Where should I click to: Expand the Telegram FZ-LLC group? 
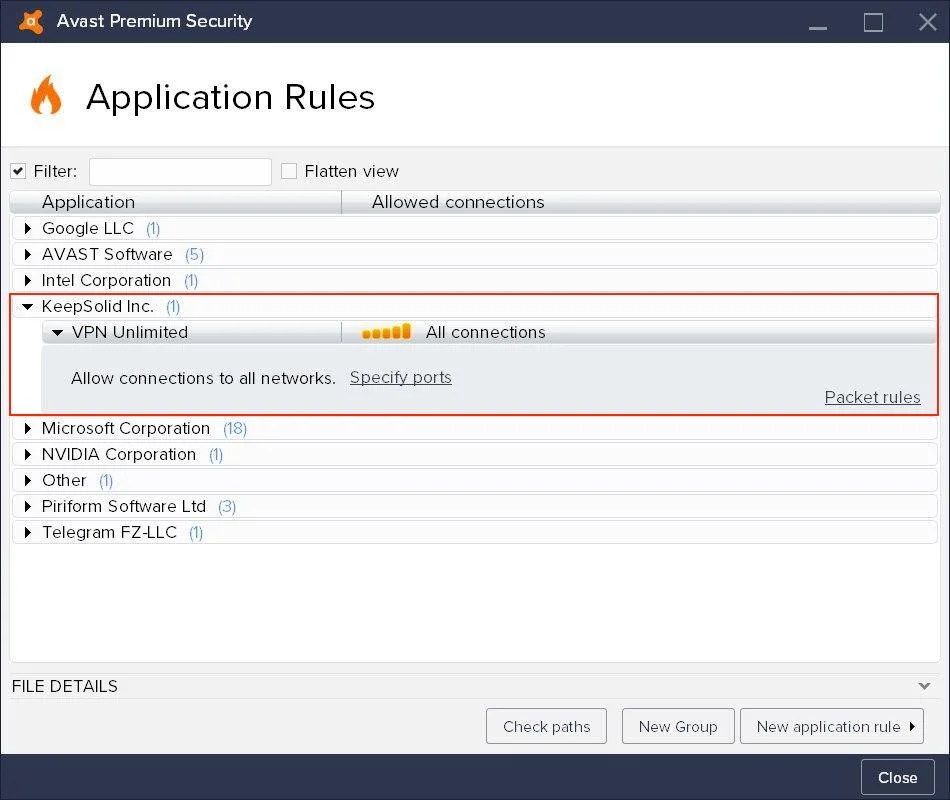pyautogui.click(x=28, y=533)
